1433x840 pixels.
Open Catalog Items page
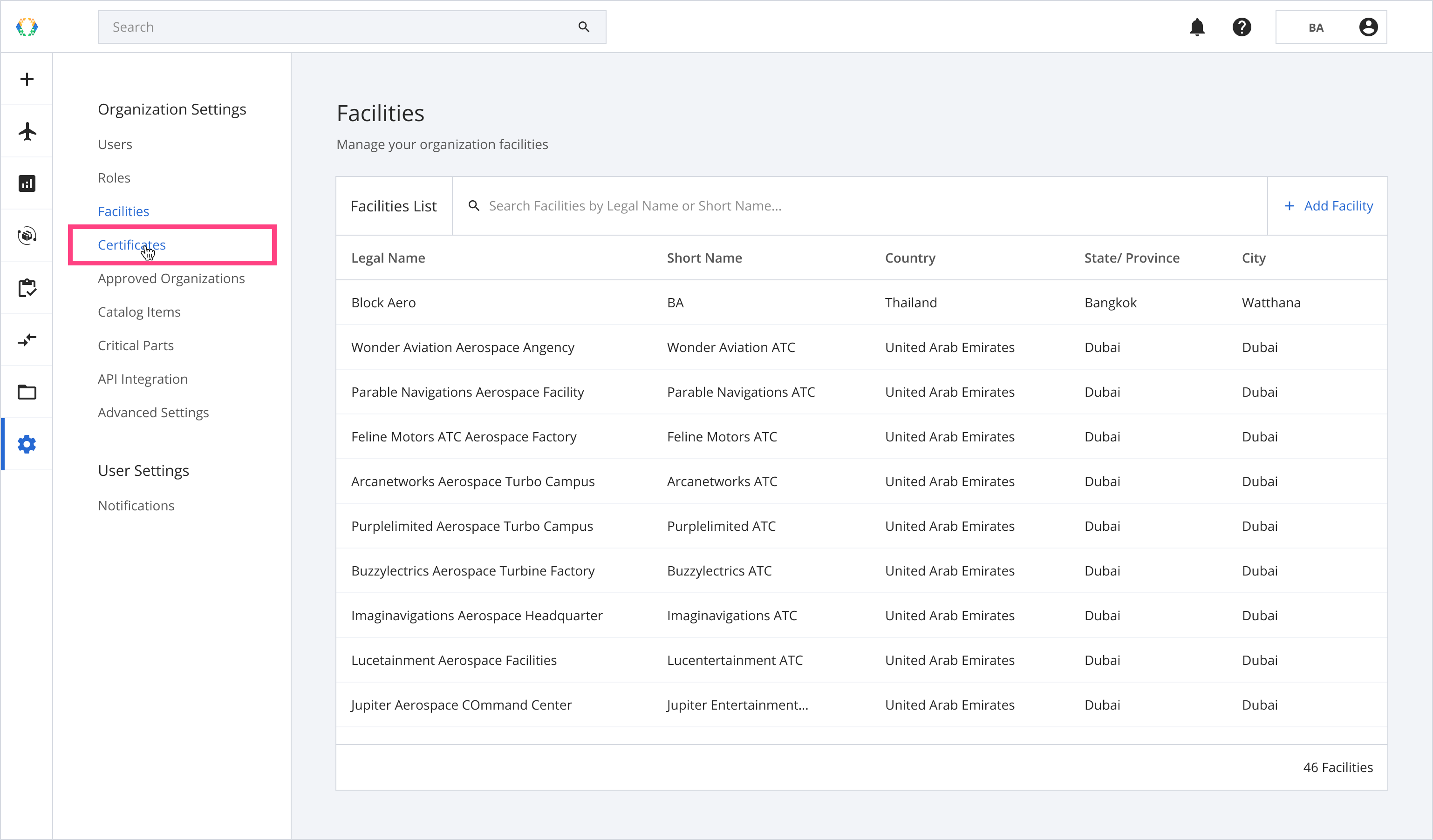(139, 312)
